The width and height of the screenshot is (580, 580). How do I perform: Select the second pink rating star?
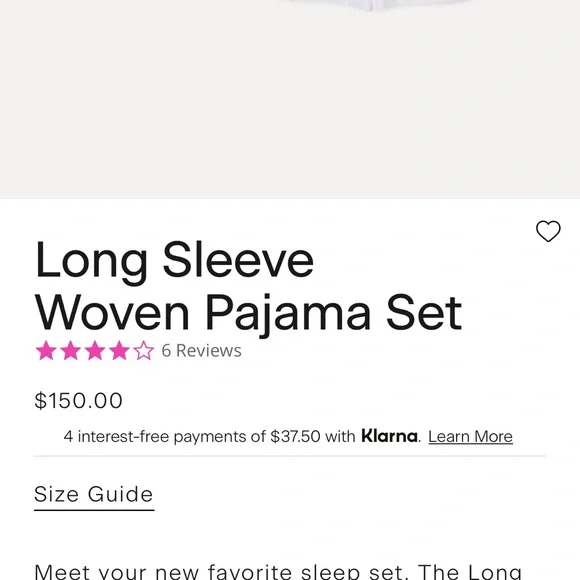pos(71,350)
